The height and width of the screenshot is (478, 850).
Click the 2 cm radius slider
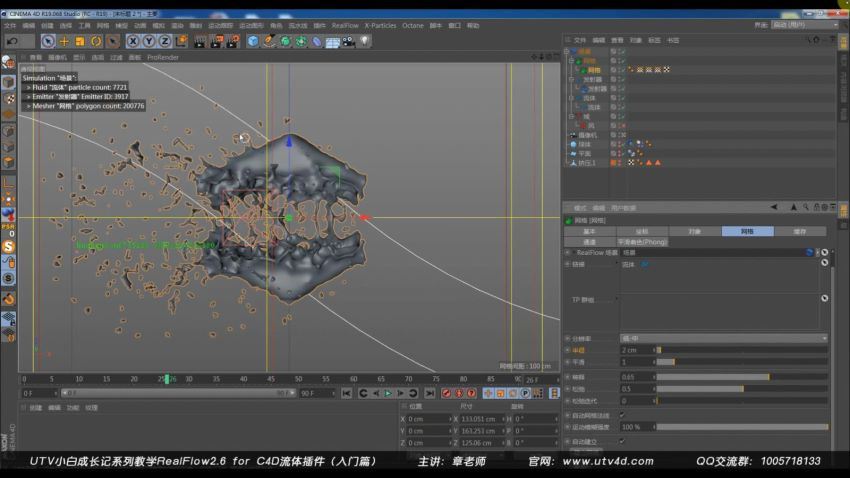(742, 350)
